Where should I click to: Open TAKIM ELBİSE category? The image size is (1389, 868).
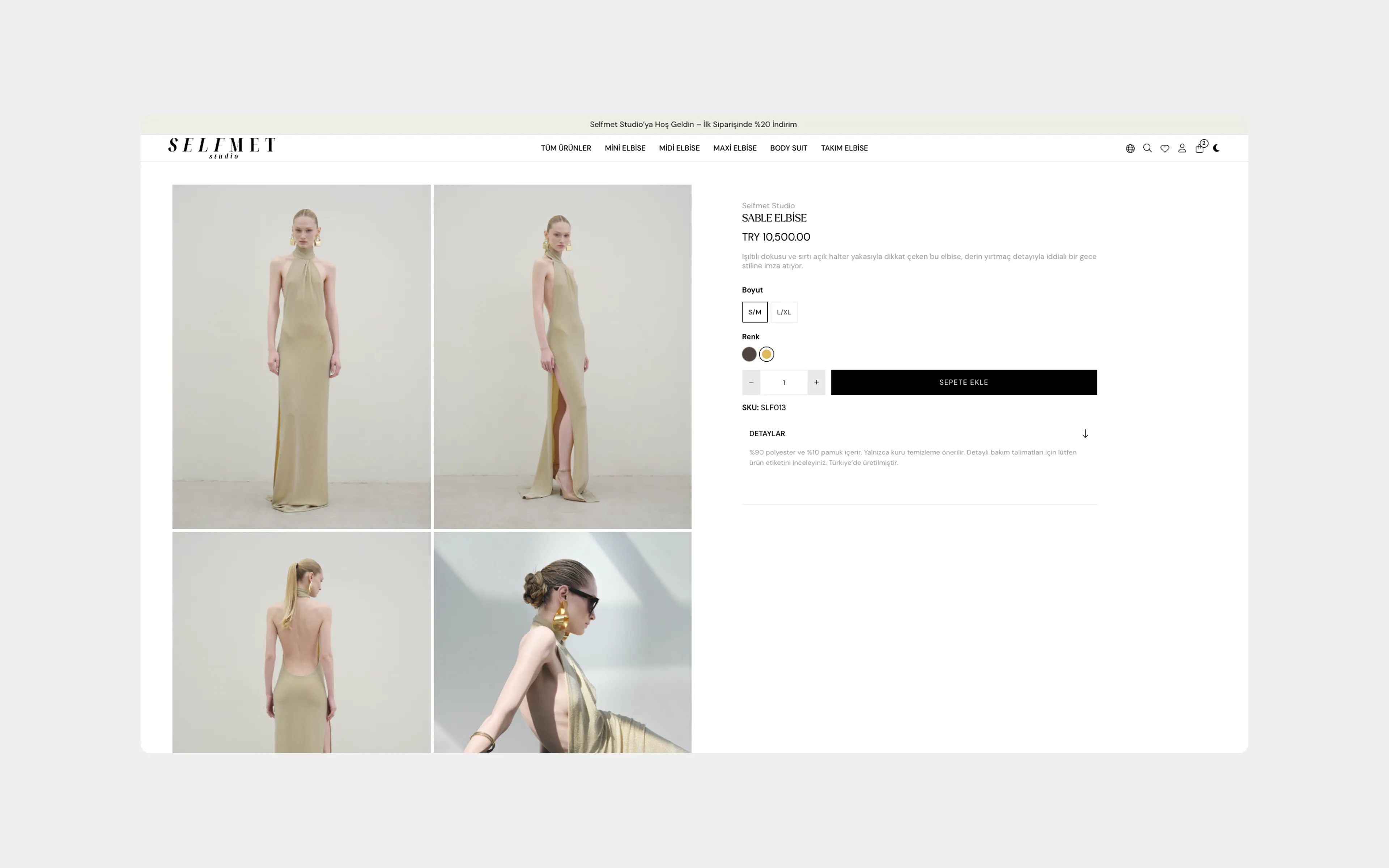click(844, 148)
